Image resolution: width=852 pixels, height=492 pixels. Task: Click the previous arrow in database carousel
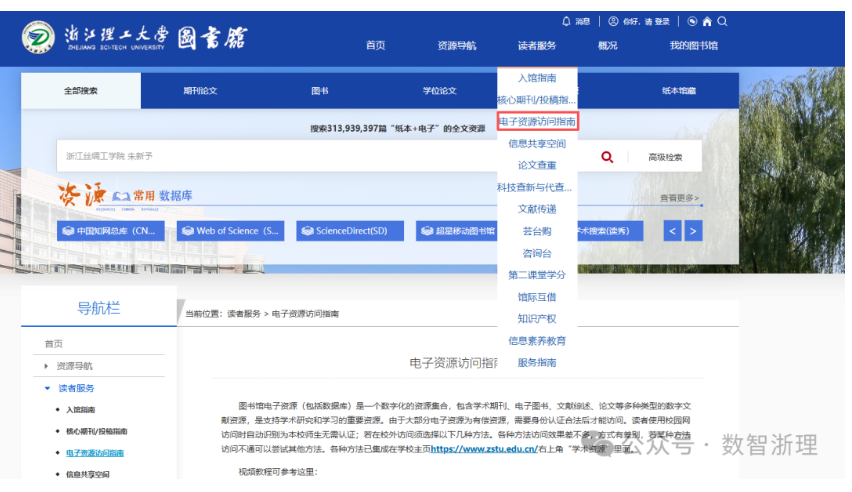pos(673,231)
